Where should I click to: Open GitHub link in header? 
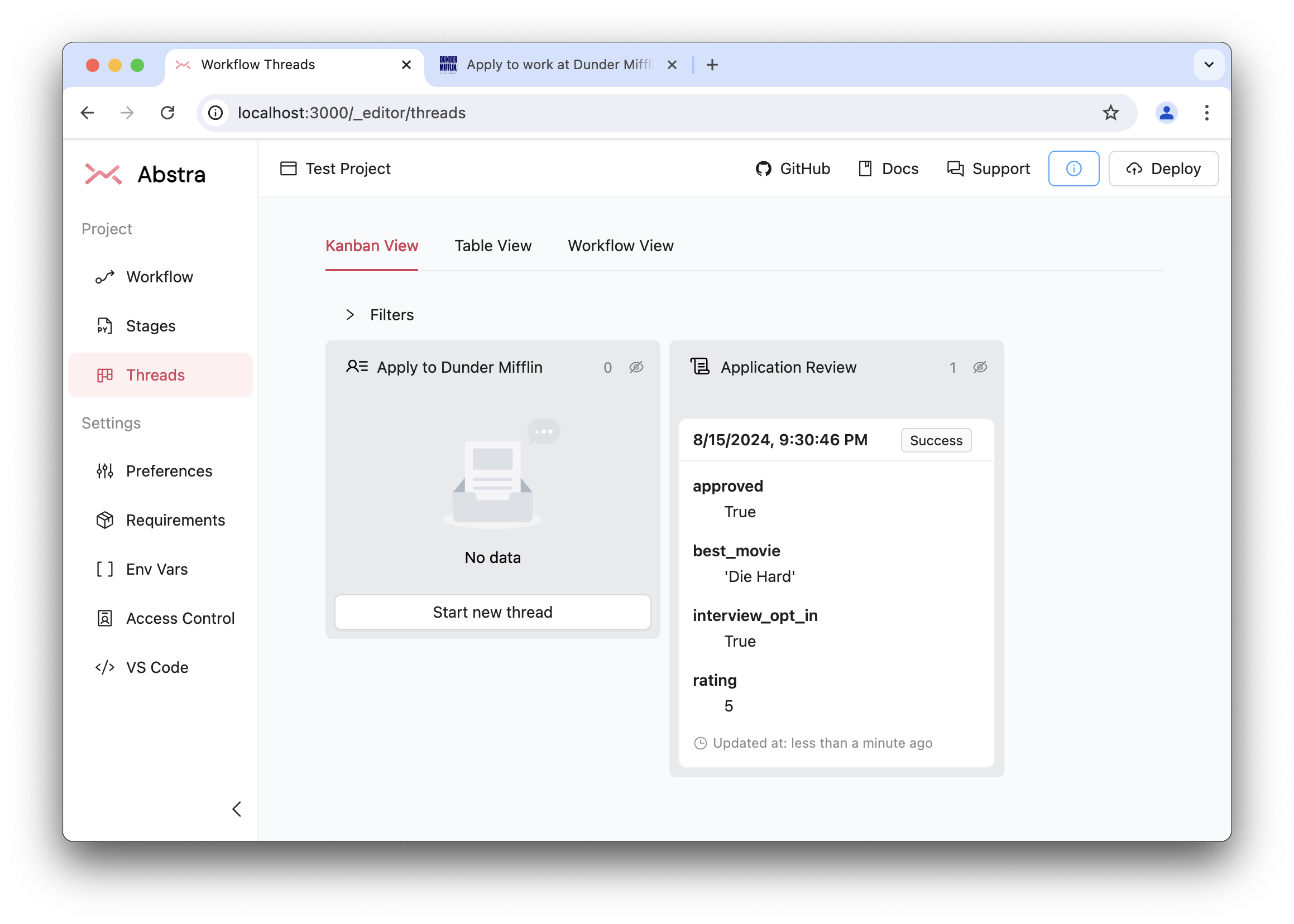pos(795,168)
